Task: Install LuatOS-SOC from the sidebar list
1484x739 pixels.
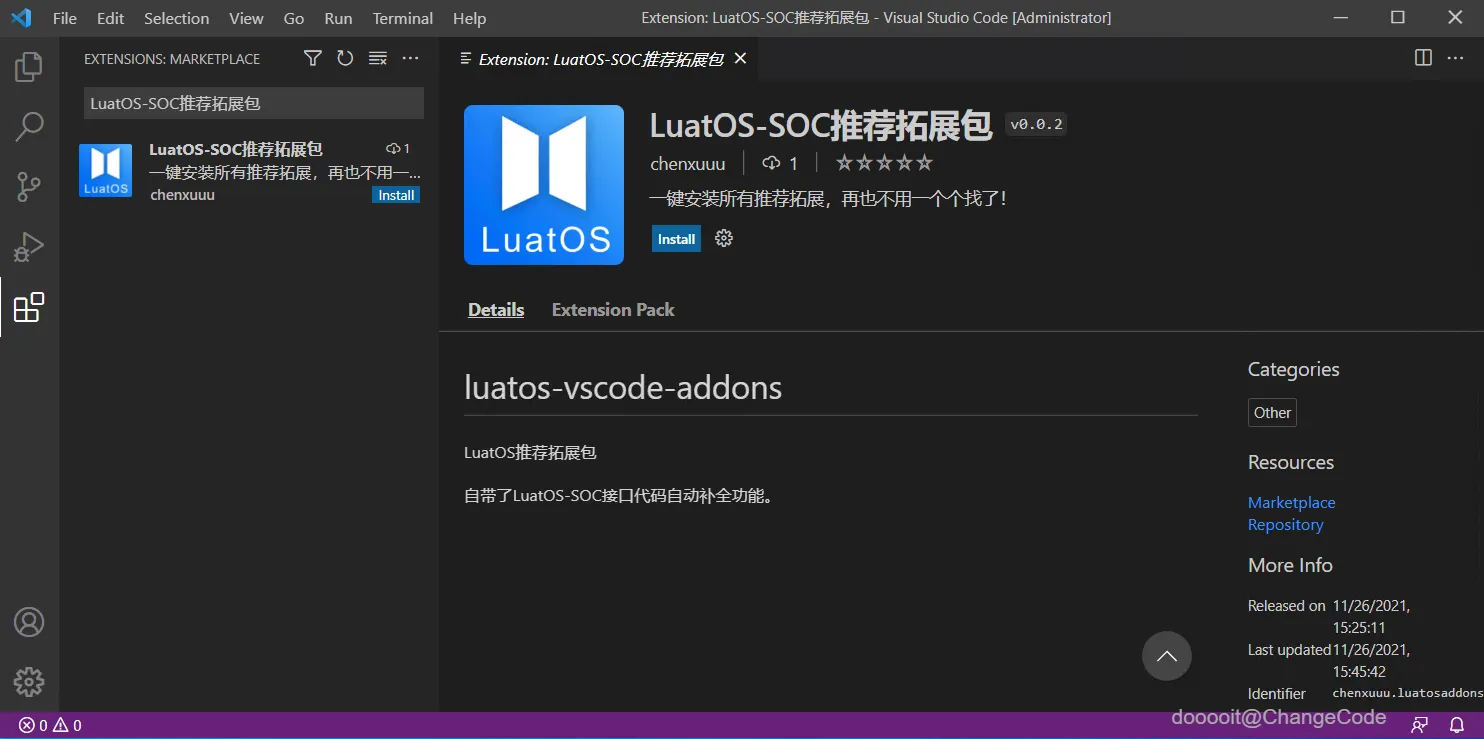Action: click(x=396, y=195)
